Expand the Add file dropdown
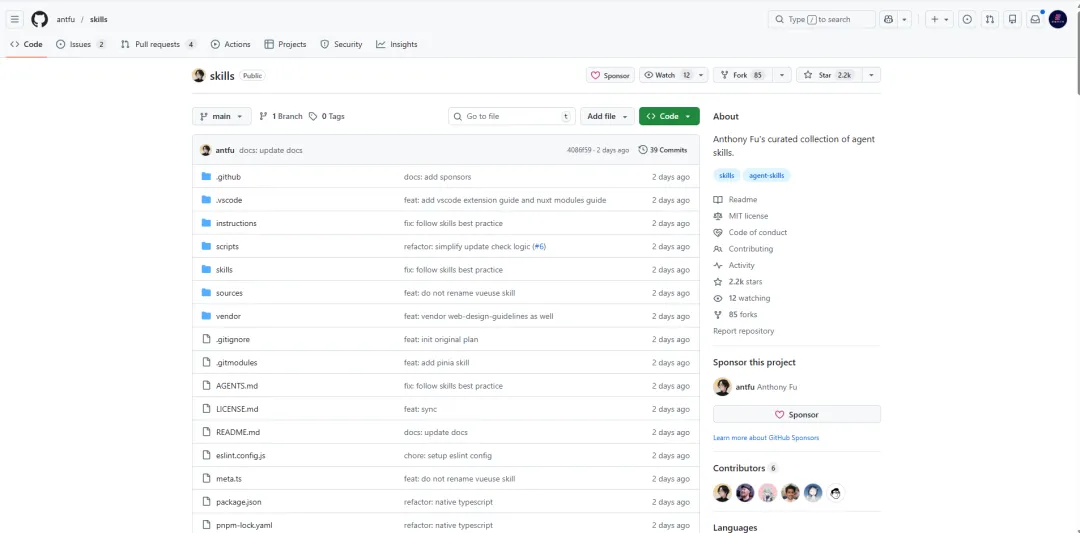 point(607,116)
